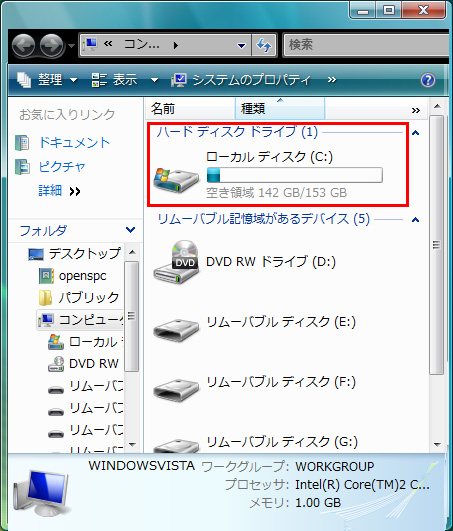Image resolution: width=453 pixels, height=531 pixels.
Task: Select デスクトップ in folder tree
Action: click(x=85, y=253)
